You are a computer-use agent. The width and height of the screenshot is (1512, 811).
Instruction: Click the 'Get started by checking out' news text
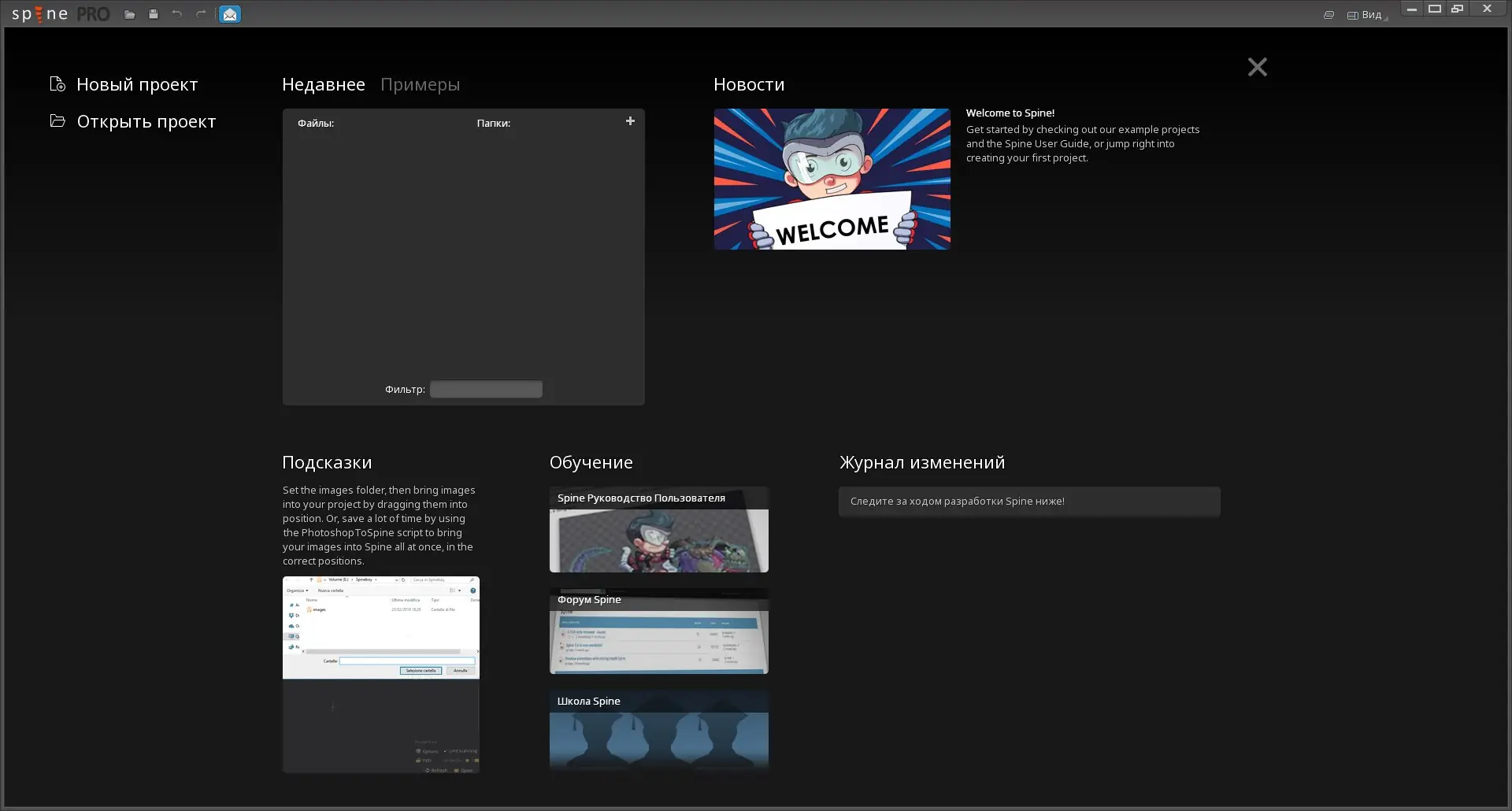(1083, 143)
